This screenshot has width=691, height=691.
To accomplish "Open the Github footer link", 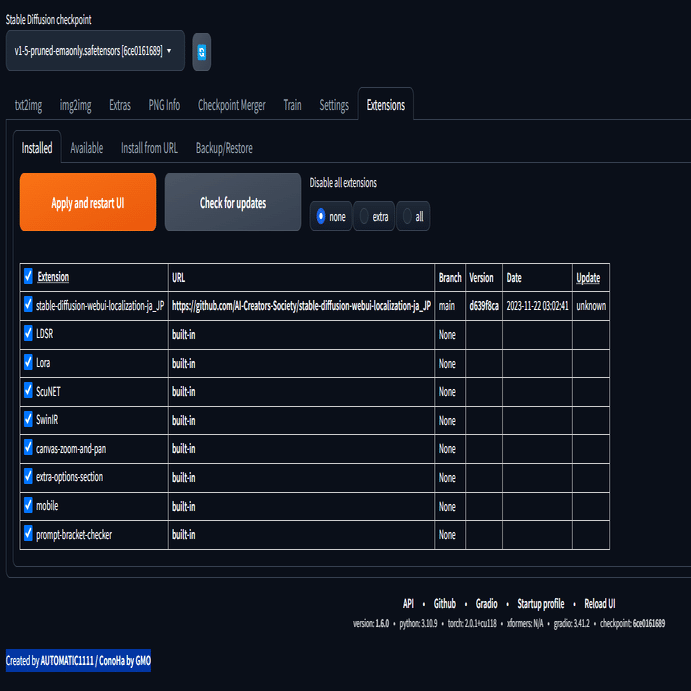I will coord(444,603).
